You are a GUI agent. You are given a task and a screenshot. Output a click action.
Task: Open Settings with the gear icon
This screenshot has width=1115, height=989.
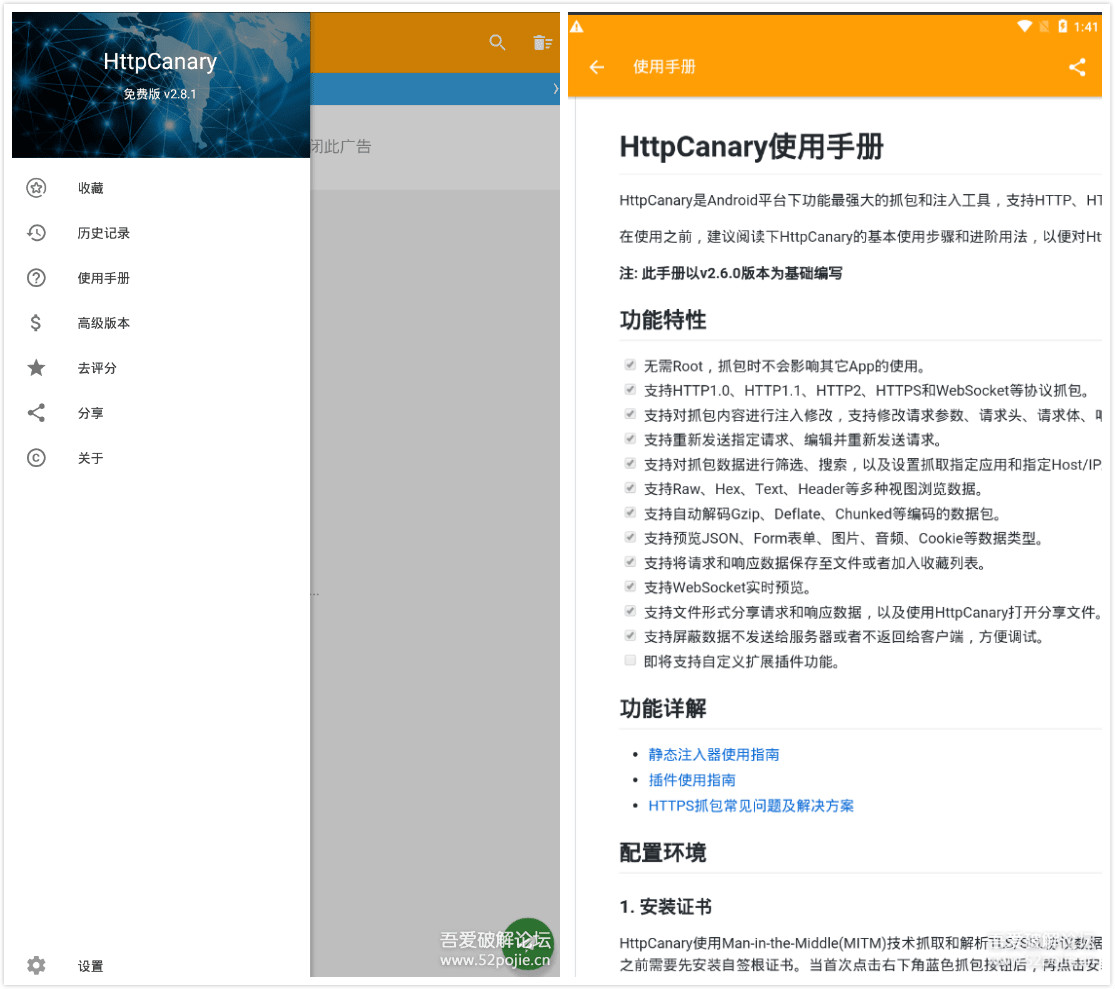(x=36, y=965)
